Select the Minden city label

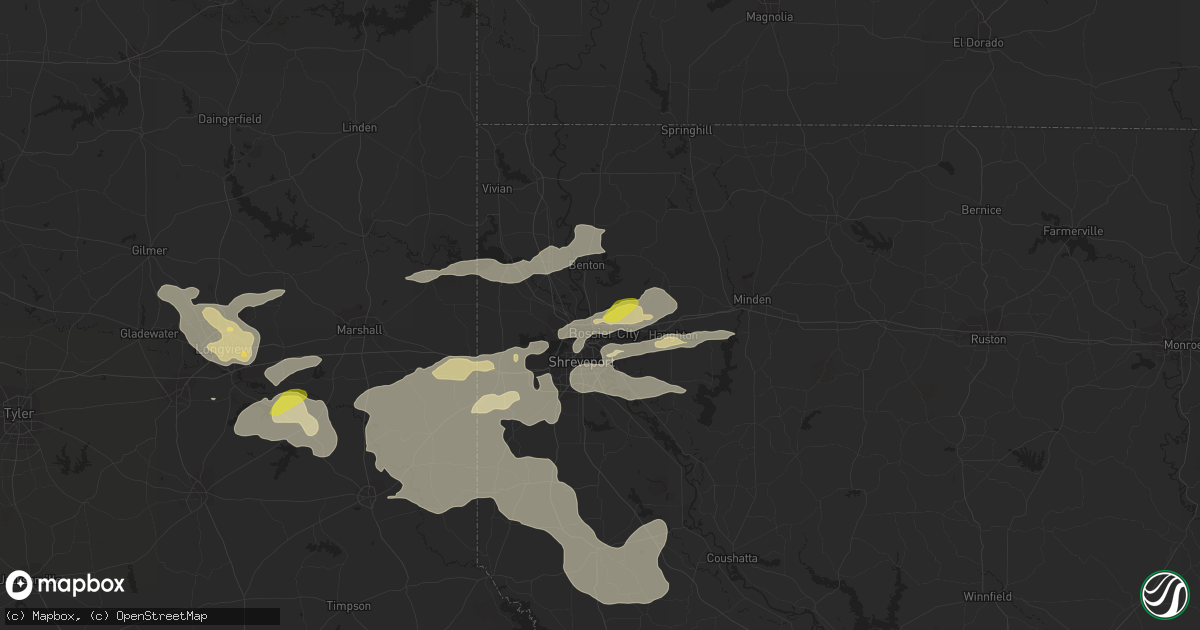click(752, 299)
